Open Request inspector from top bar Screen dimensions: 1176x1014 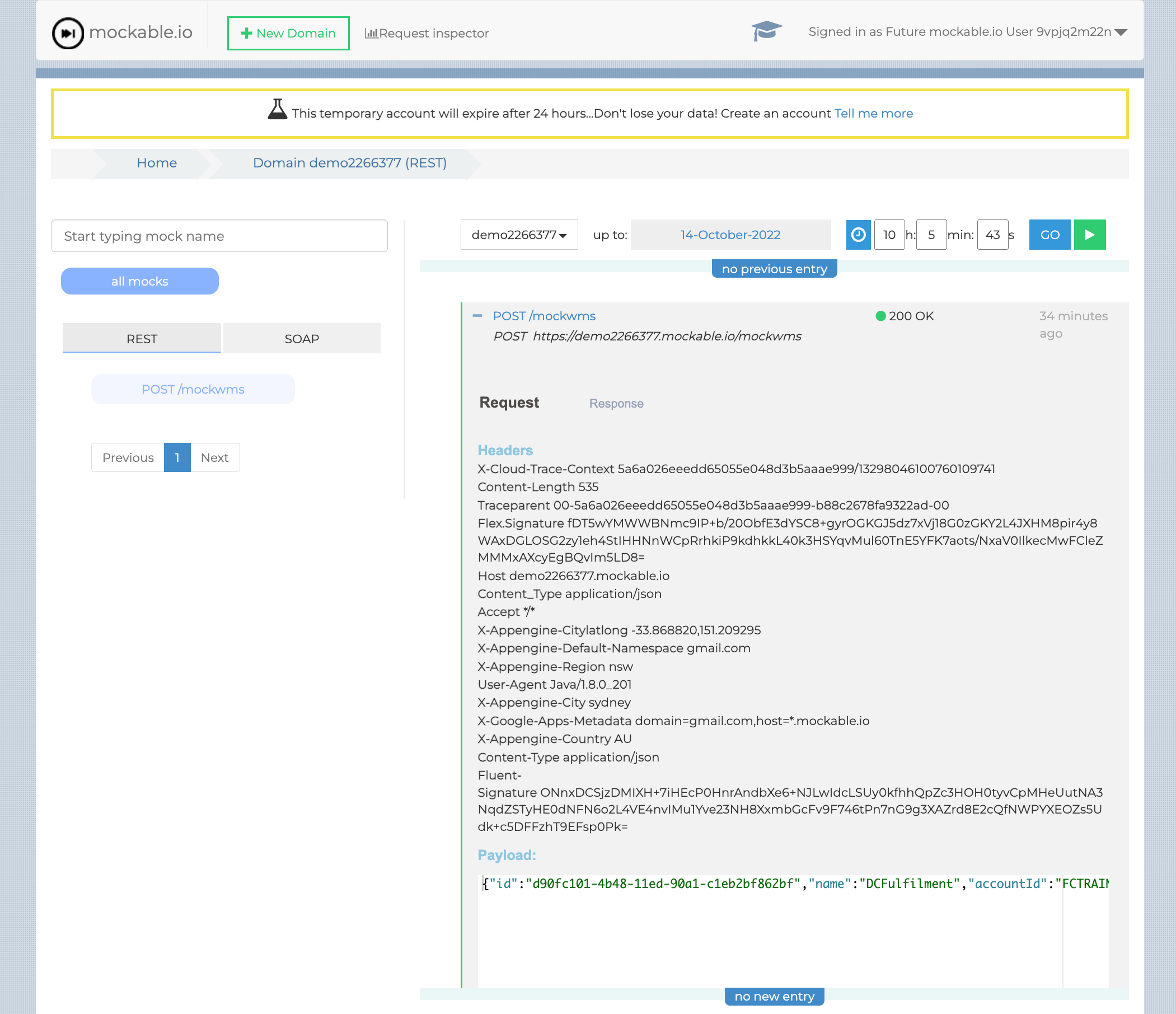tap(427, 33)
